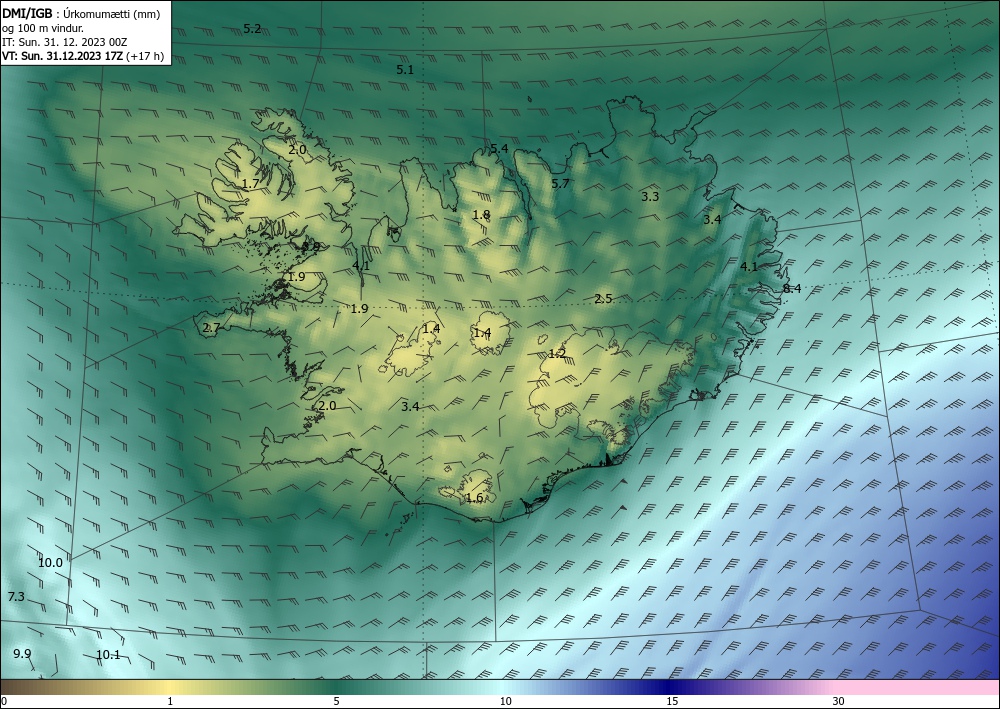1000x709 pixels.
Task: Click the map value '5.1'
Action: click(x=405, y=70)
